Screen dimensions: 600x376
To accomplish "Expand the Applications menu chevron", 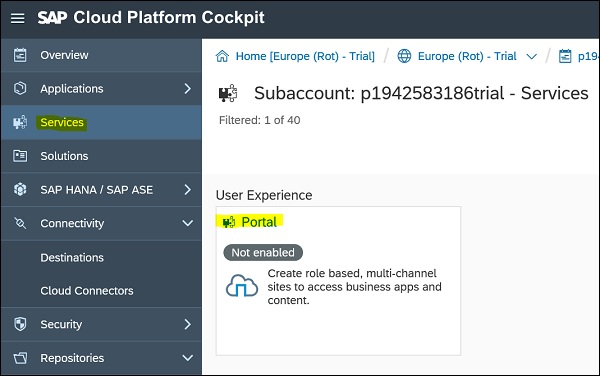I will [188, 88].
